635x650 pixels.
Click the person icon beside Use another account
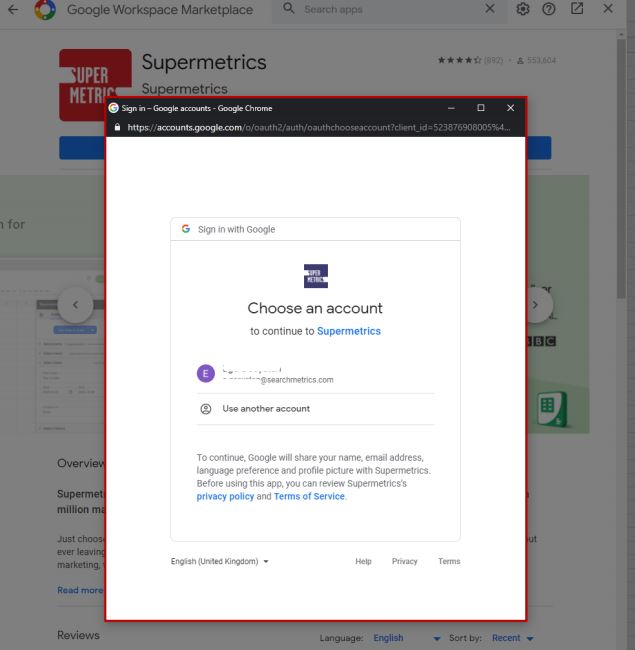(x=206, y=409)
